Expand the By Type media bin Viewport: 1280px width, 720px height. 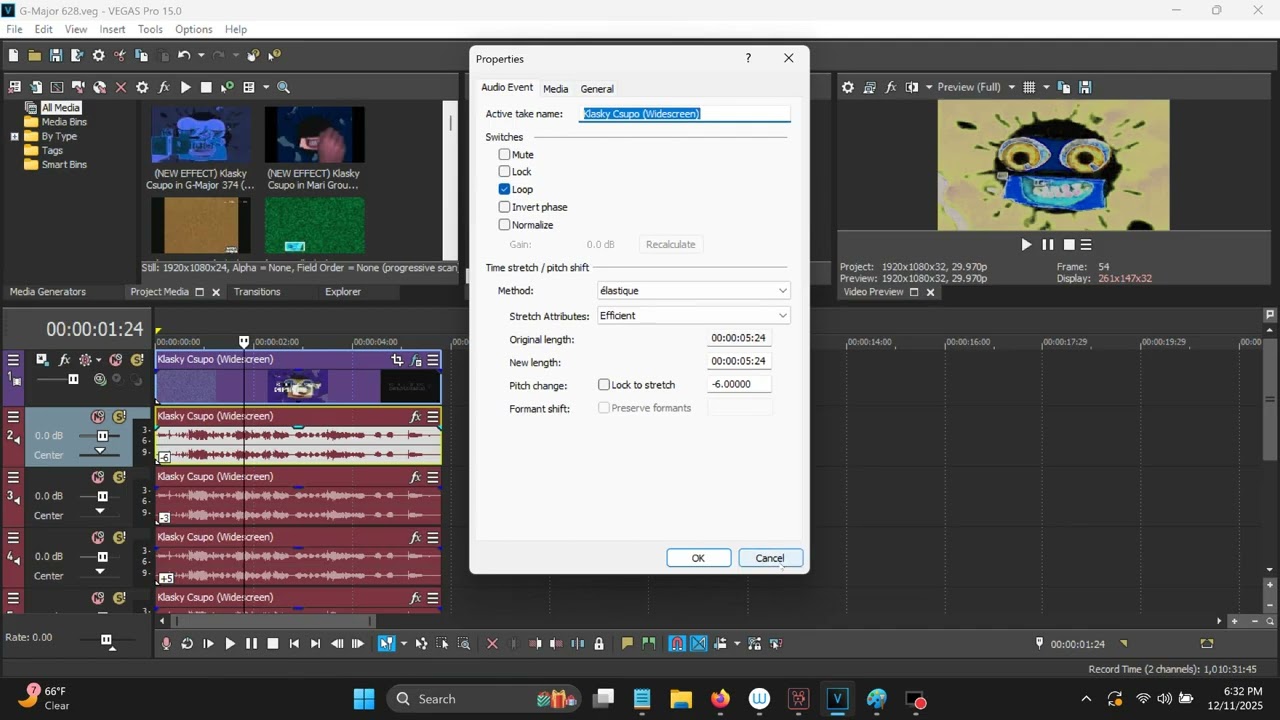pyautogui.click(x=15, y=136)
